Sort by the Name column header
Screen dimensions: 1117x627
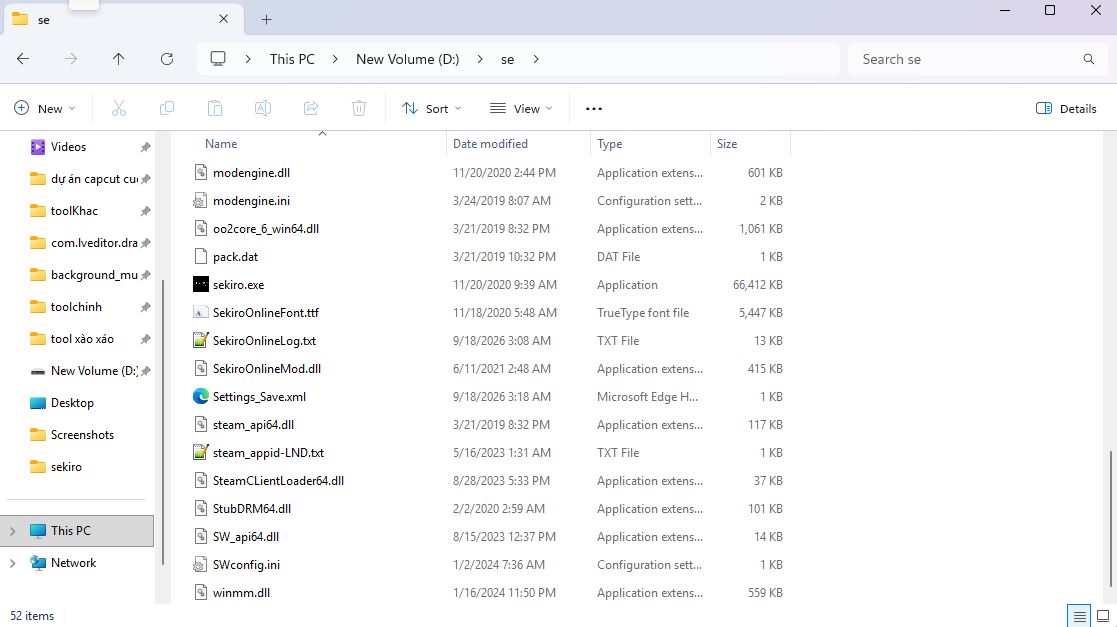tap(221, 143)
